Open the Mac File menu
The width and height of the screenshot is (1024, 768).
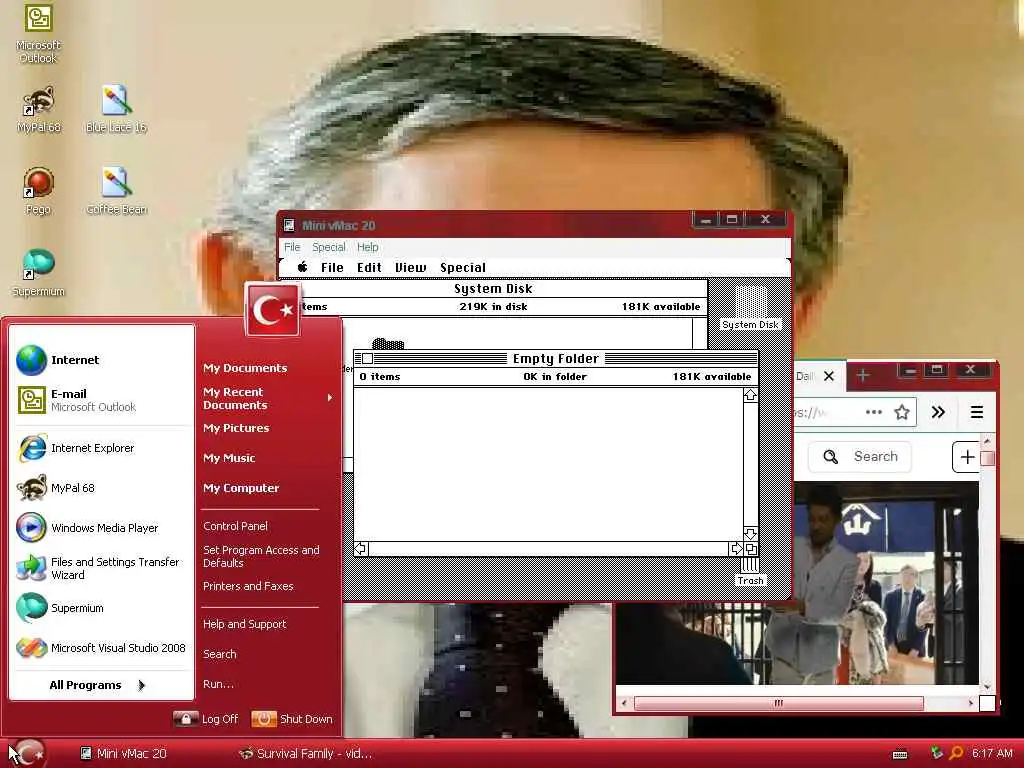pyautogui.click(x=332, y=267)
